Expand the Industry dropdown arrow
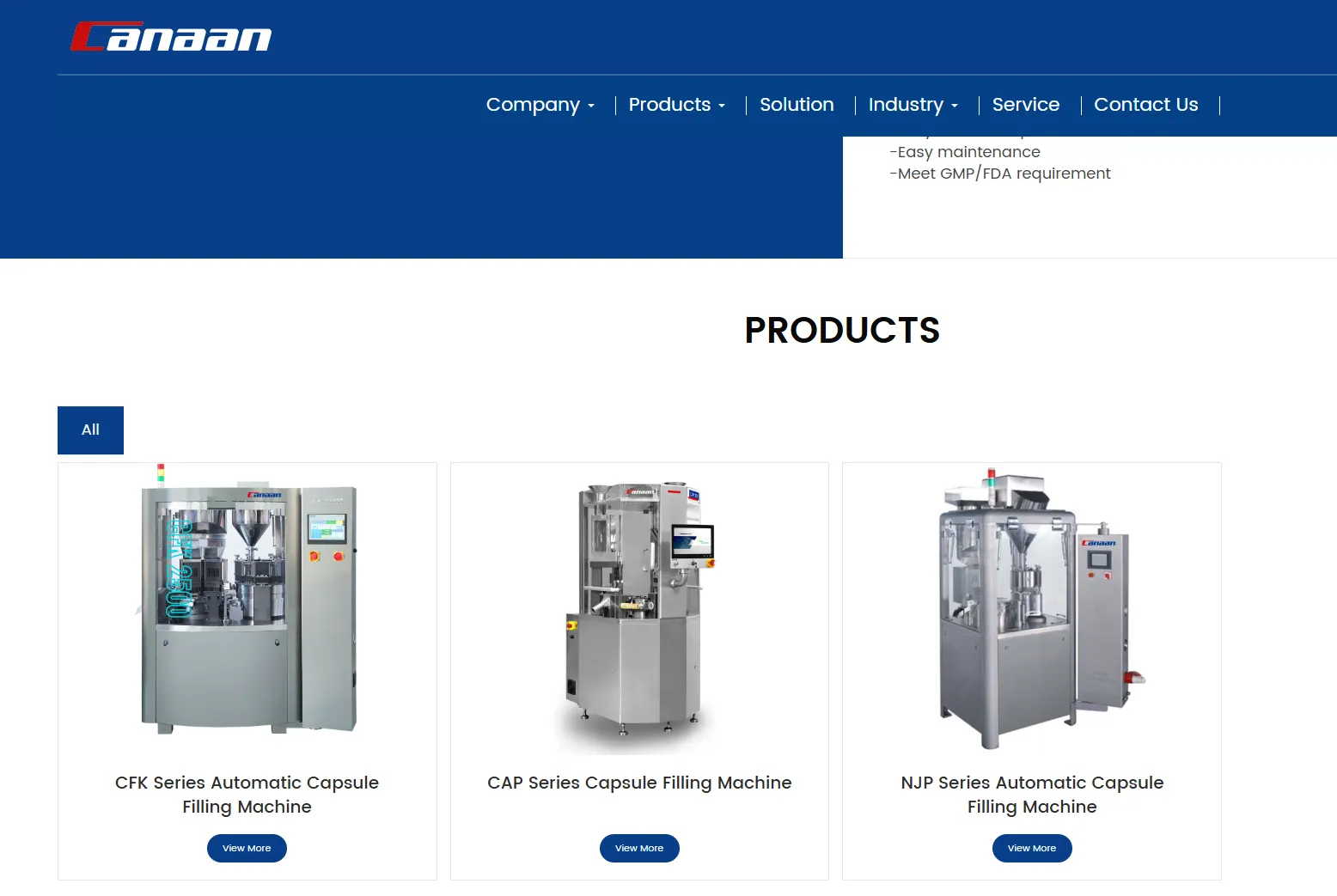1337x896 pixels. click(x=955, y=107)
